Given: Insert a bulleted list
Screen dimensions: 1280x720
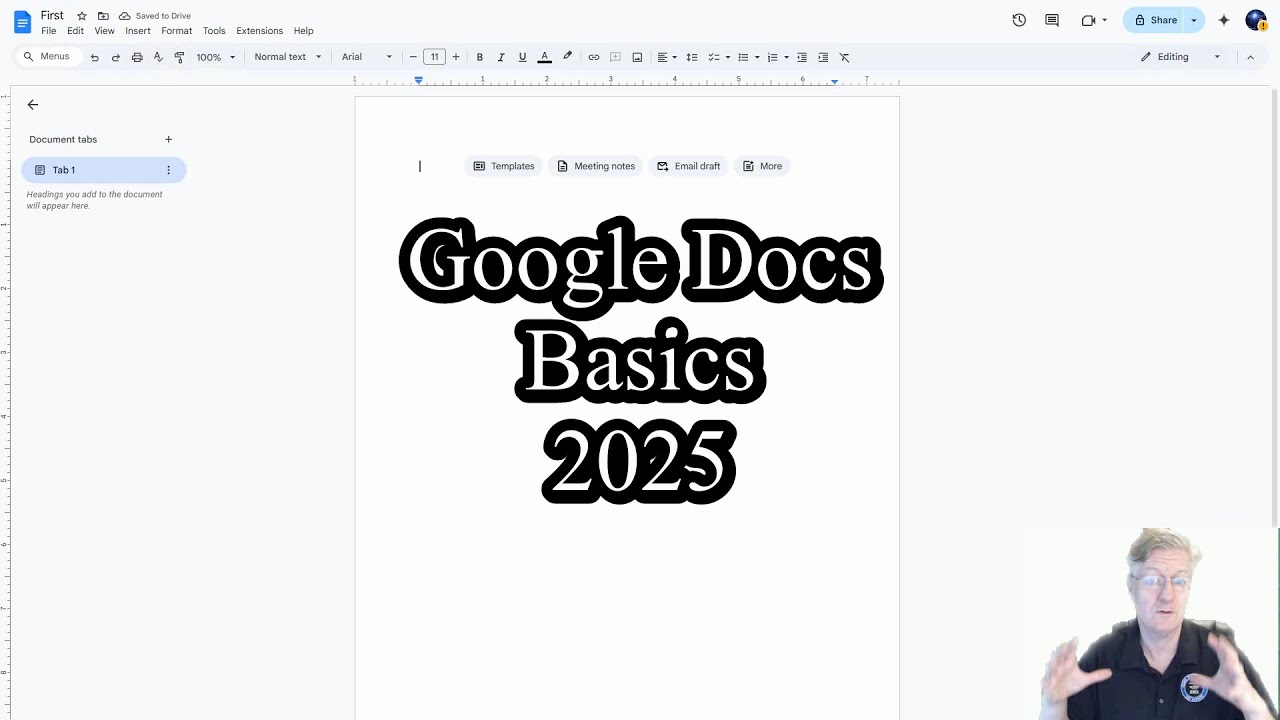Looking at the screenshot, I should 742,57.
